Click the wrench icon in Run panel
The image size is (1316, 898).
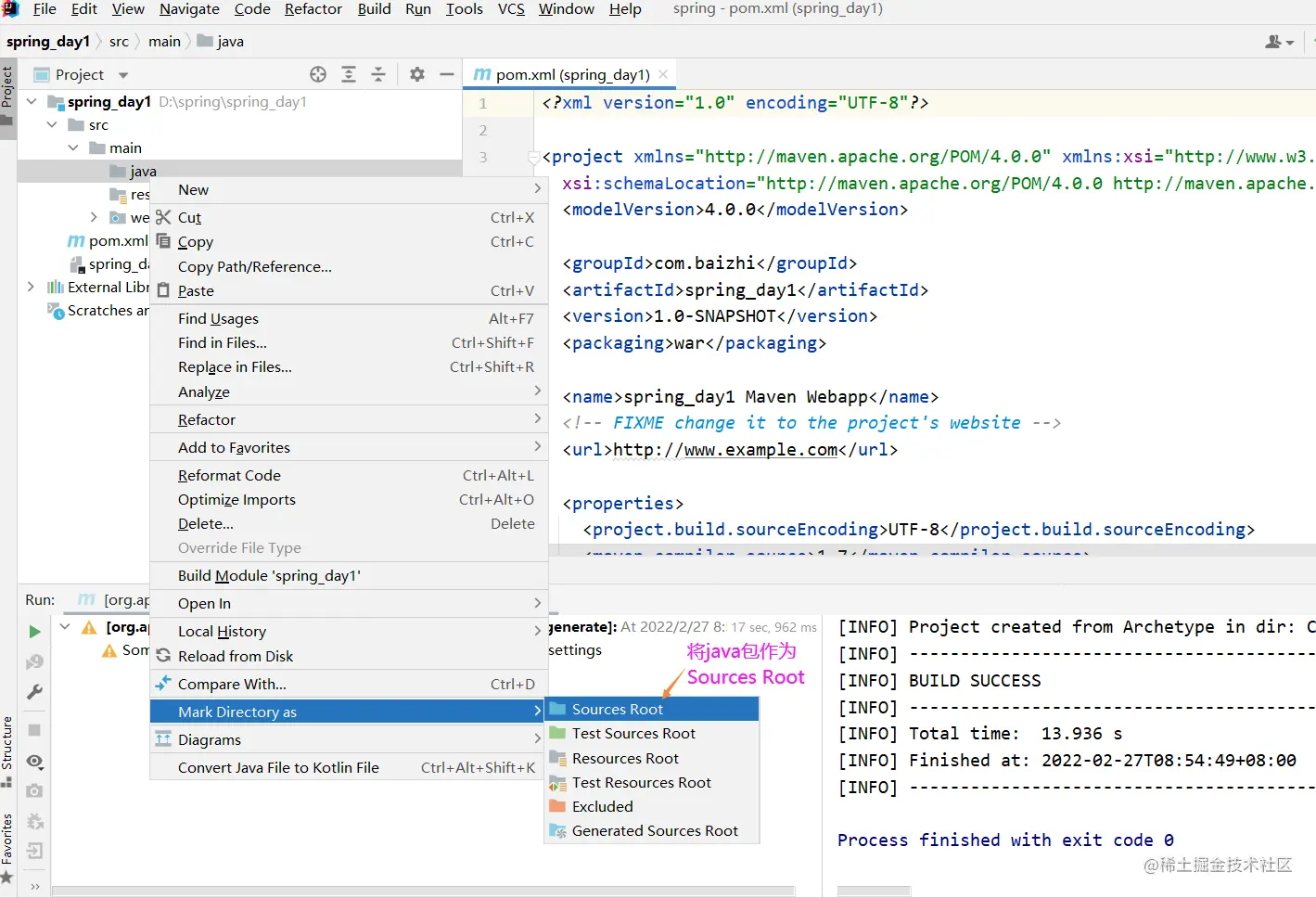34,692
